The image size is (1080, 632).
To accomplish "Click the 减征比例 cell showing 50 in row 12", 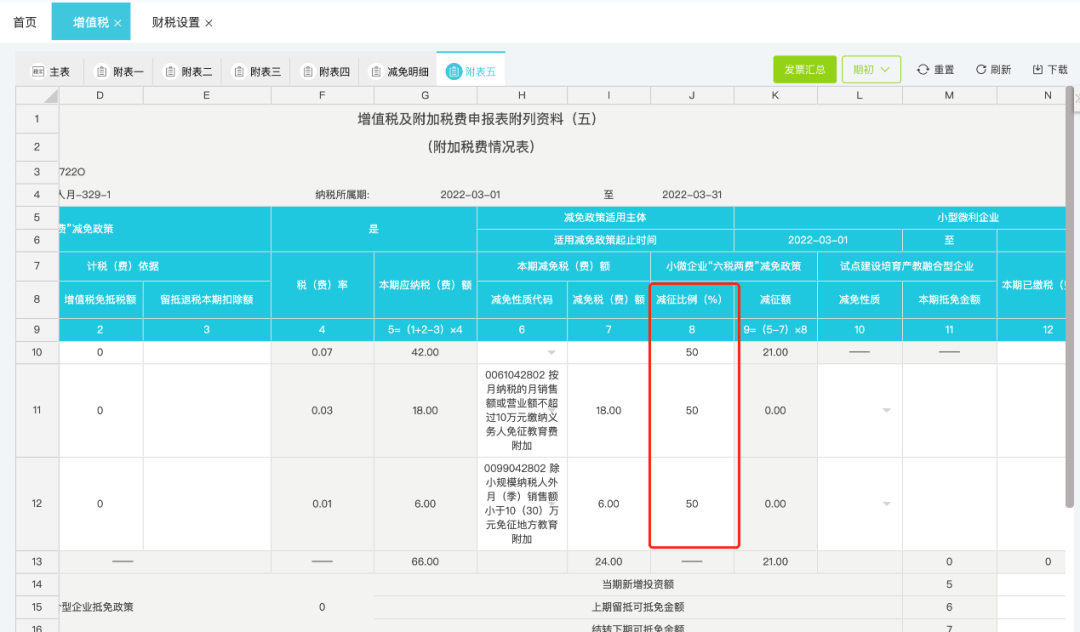I will (x=692, y=504).
